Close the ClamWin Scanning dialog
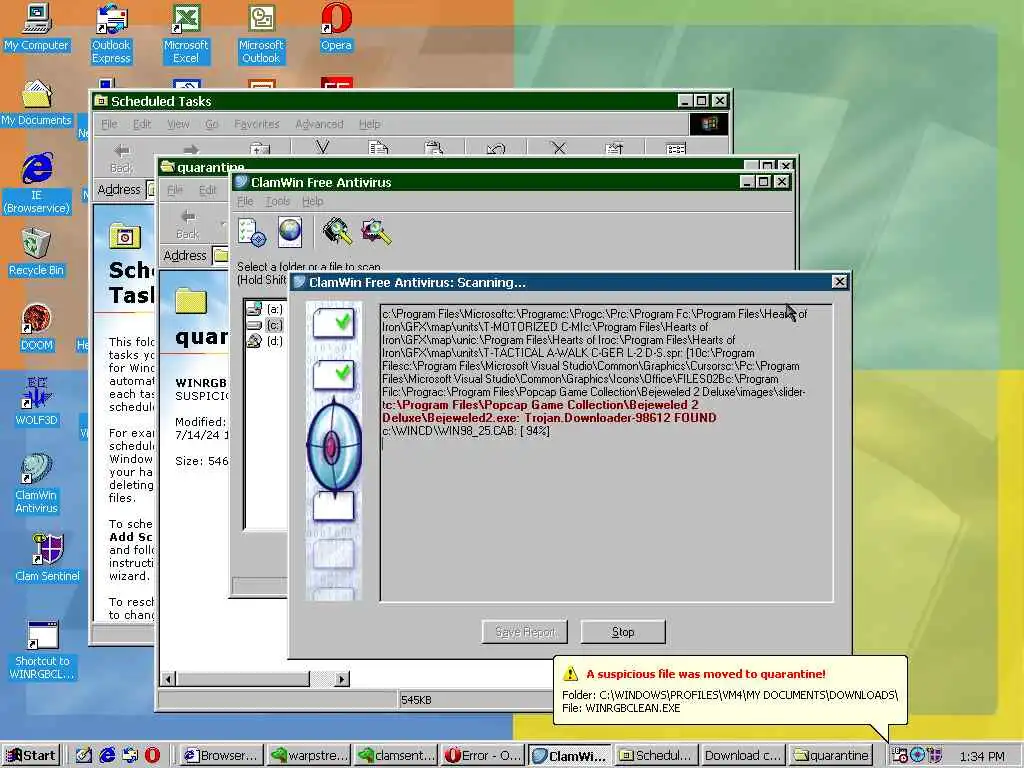 [x=839, y=281]
